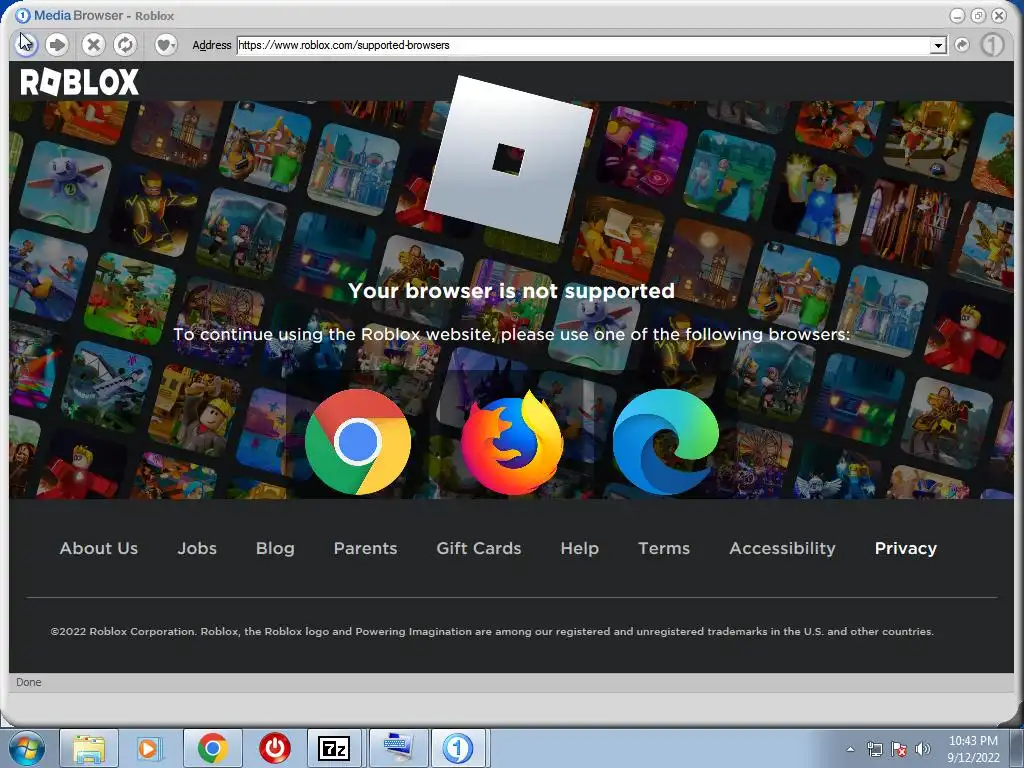Click the 'Done' status bar text
Image resolution: width=1024 pixels, height=768 pixels.
point(29,682)
